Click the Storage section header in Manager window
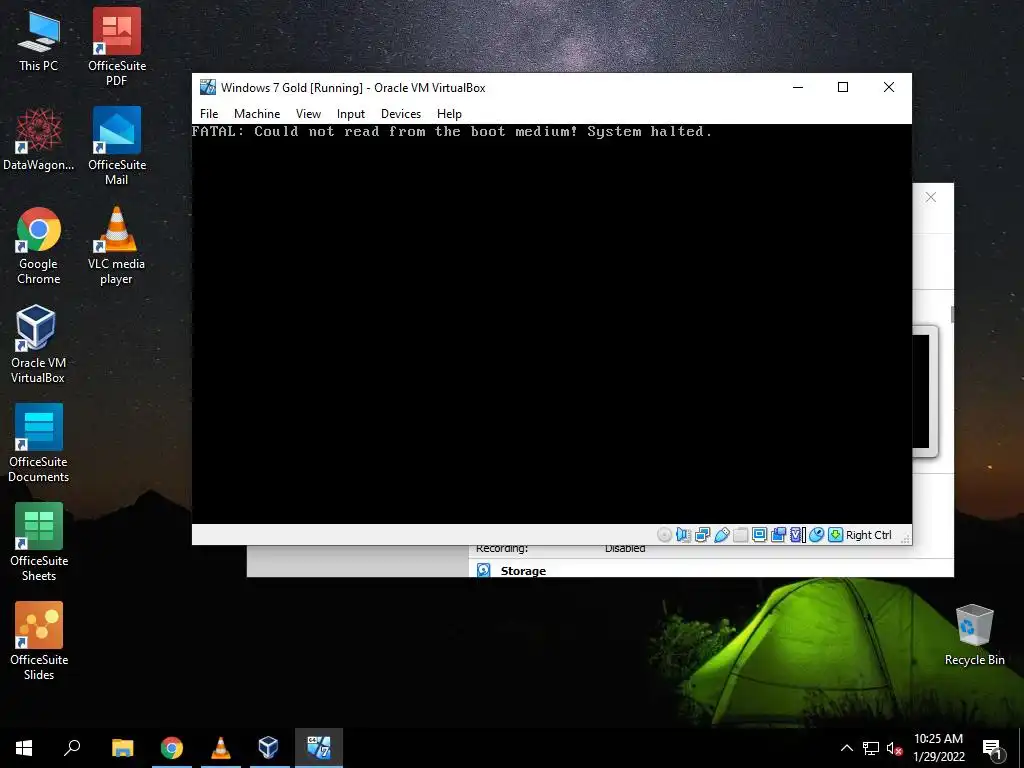1024x768 pixels. coord(523,571)
